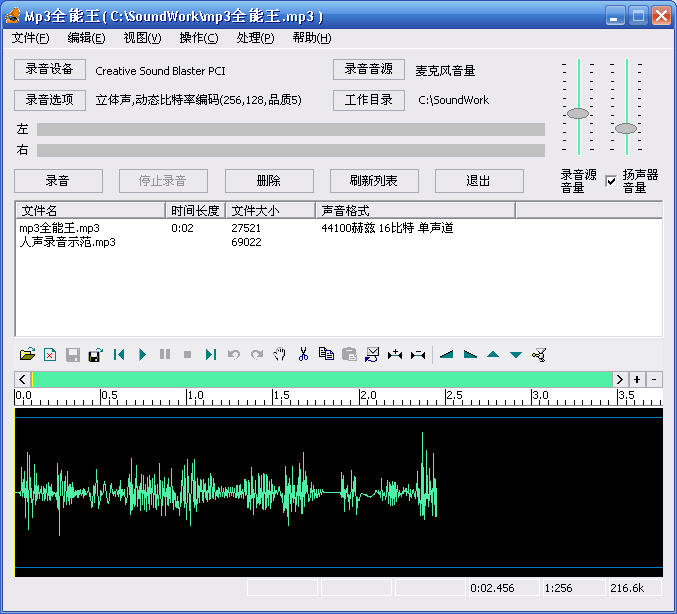Click the open file folder icon
677x614 pixels.
[x=28, y=354]
